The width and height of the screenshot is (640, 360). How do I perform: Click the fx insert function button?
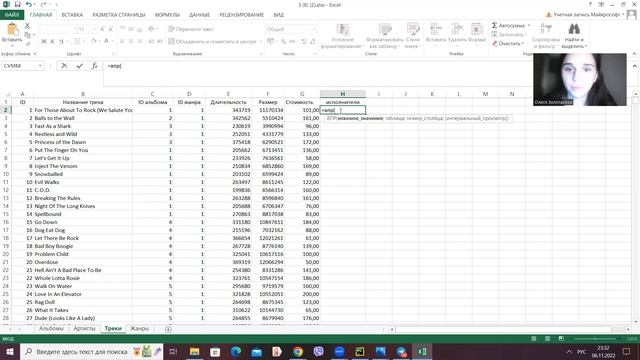click(x=94, y=66)
